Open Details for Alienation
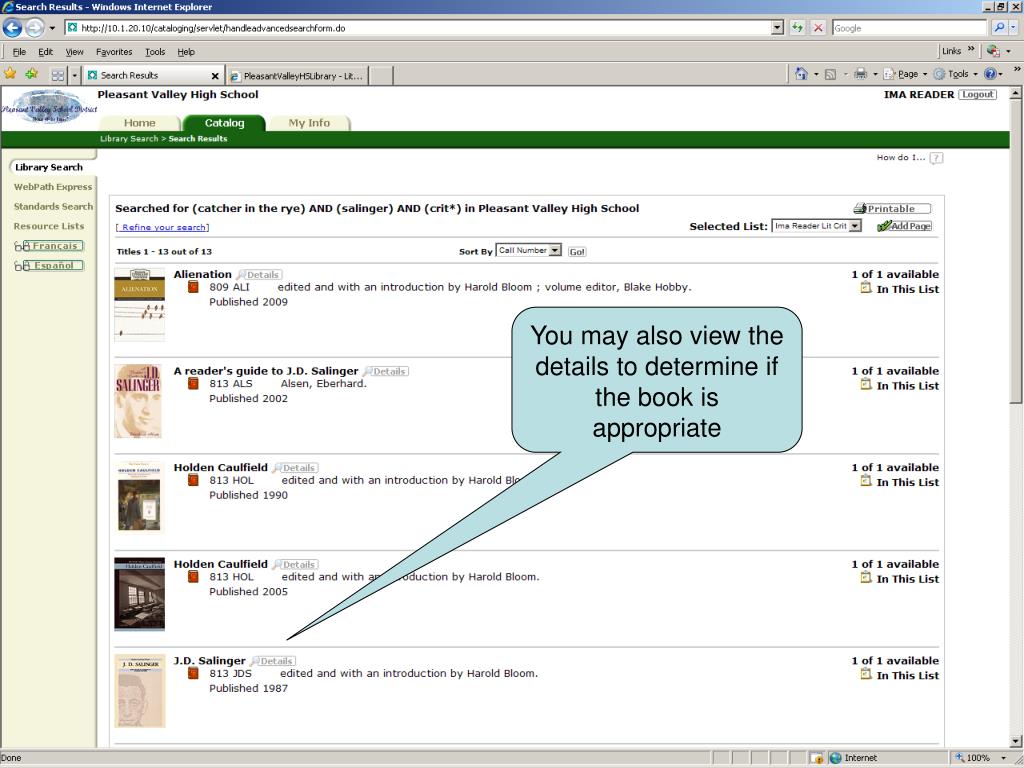This screenshot has width=1024, height=768. coord(259,275)
